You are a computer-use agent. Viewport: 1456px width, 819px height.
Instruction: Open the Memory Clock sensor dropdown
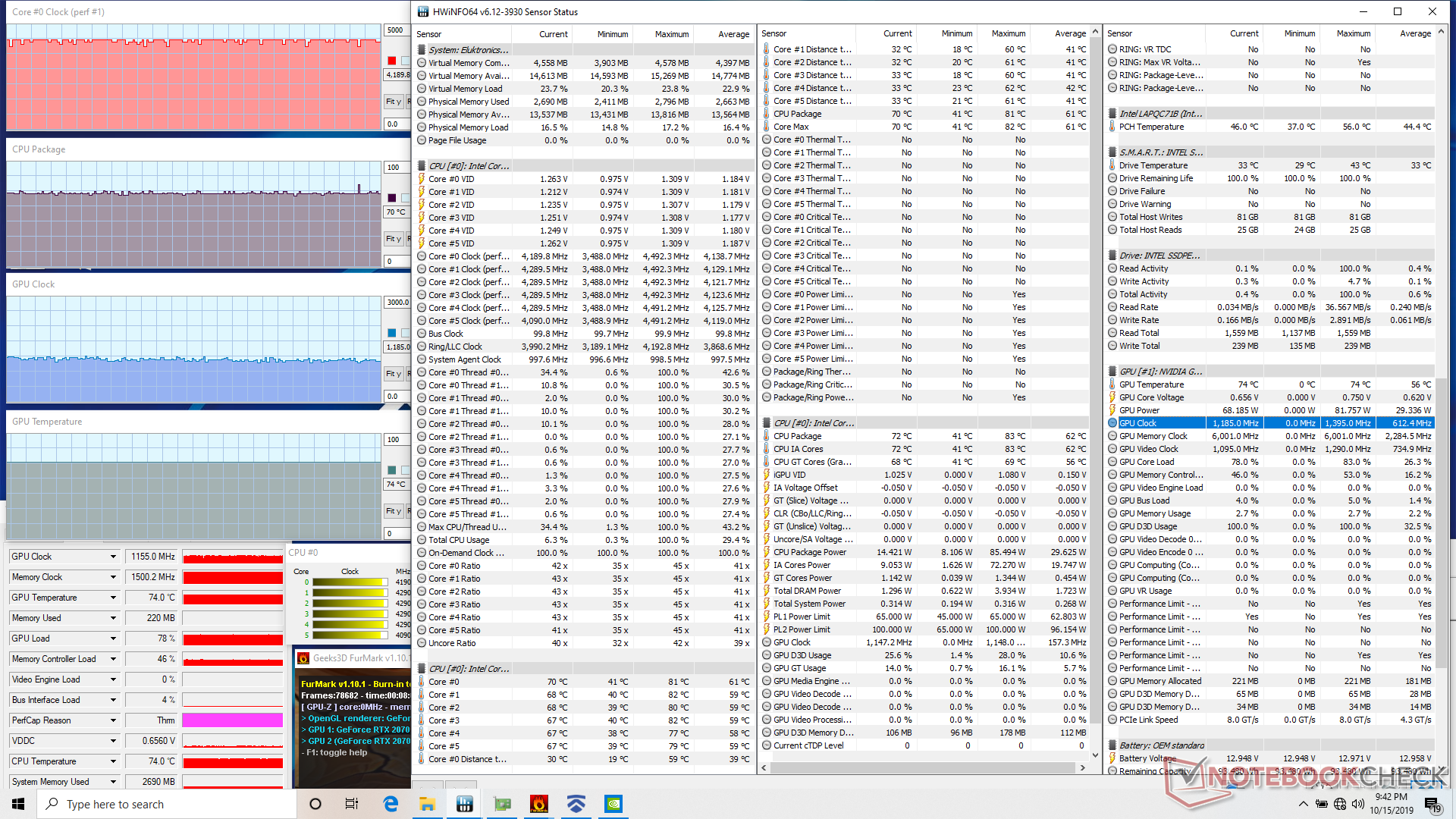point(113,577)
